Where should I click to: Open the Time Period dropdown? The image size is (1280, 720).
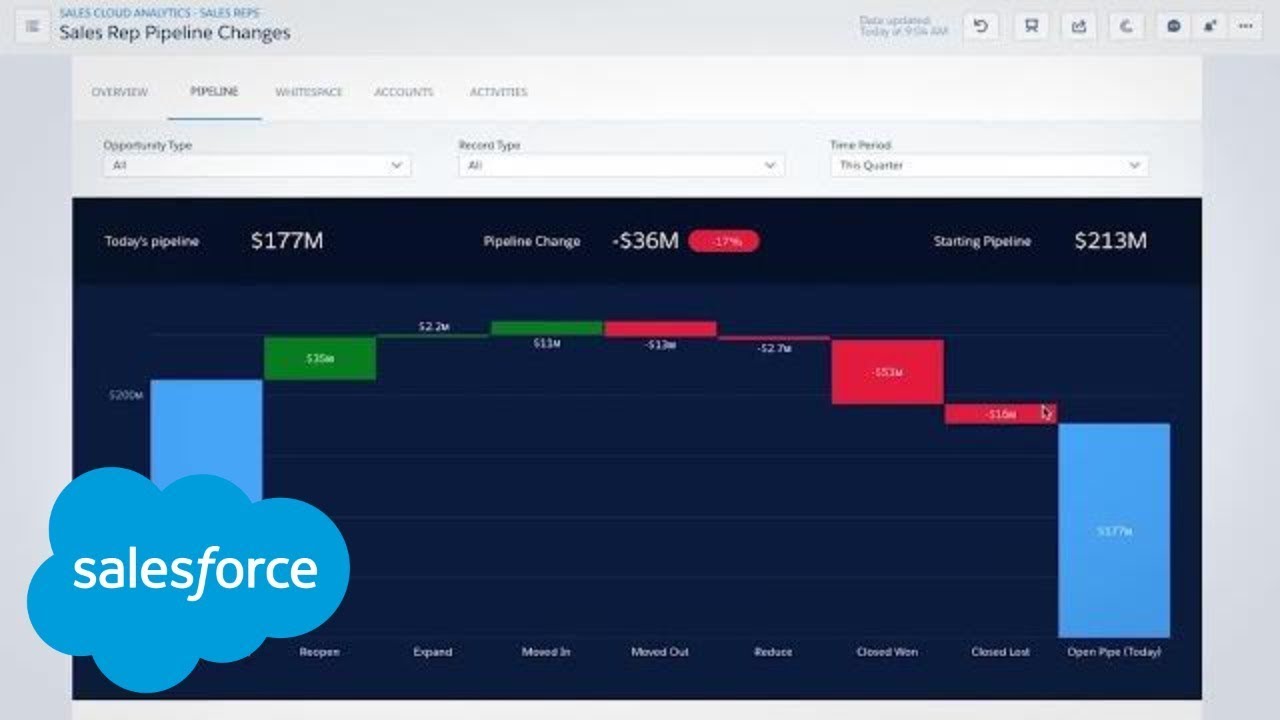(989, 165)
